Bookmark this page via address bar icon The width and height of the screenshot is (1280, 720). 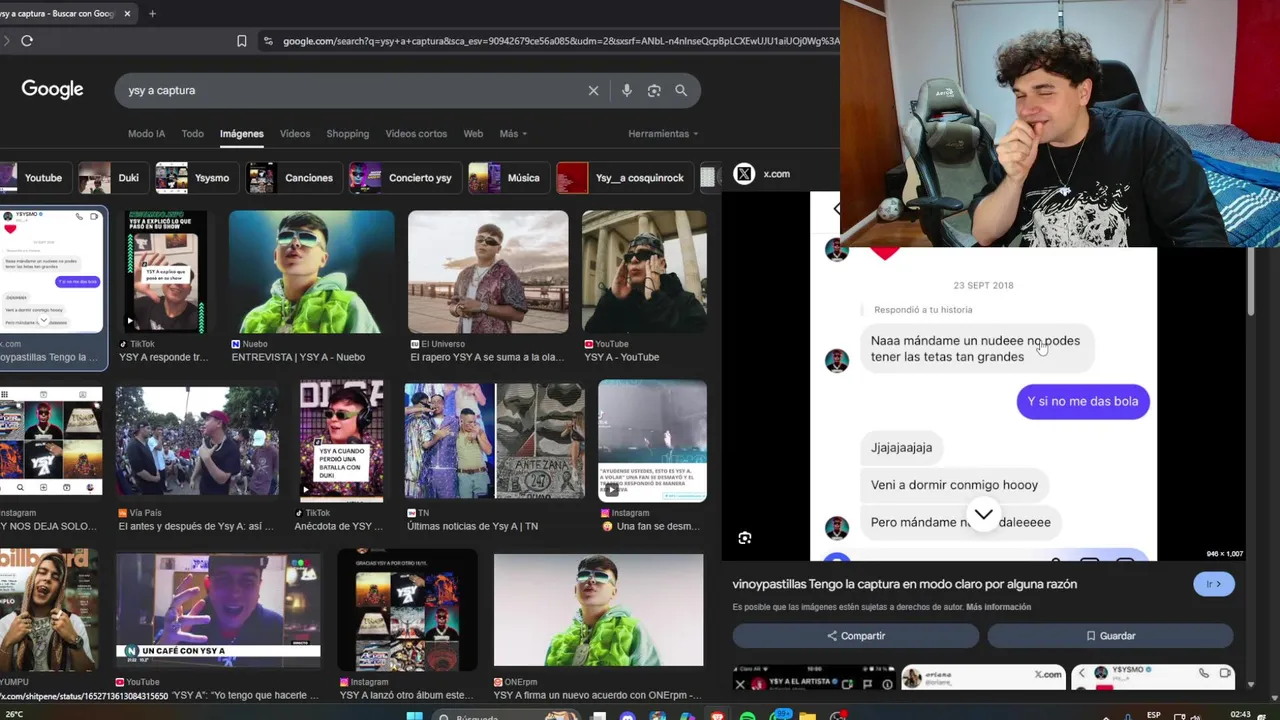point(241,41)
